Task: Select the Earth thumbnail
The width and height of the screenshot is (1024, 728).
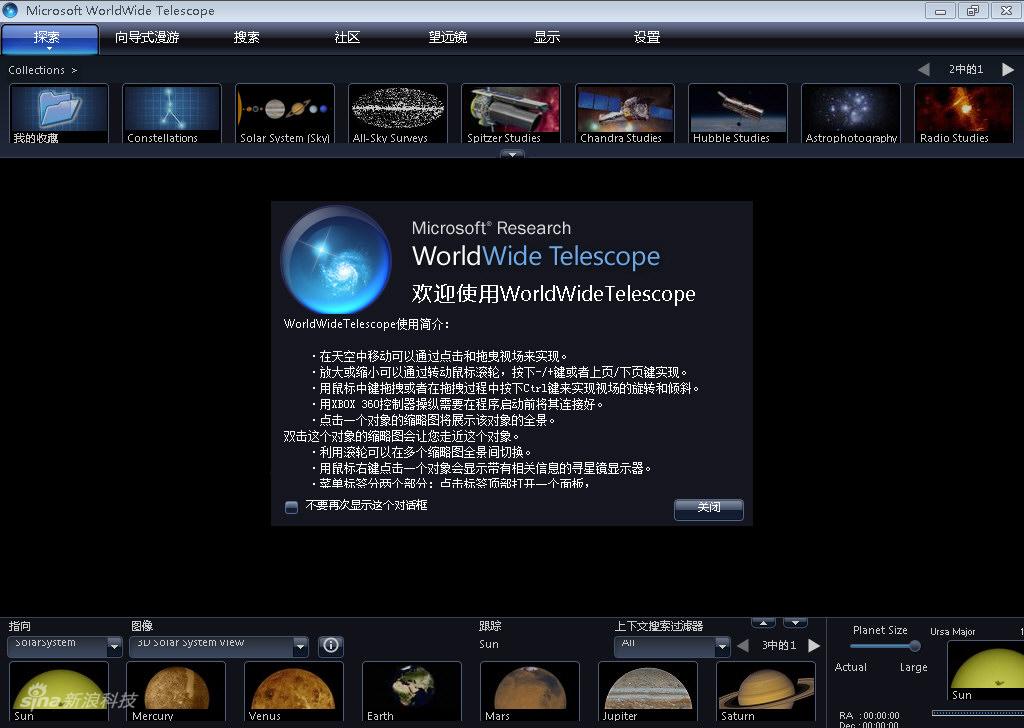Action: [x=411, y=690]
